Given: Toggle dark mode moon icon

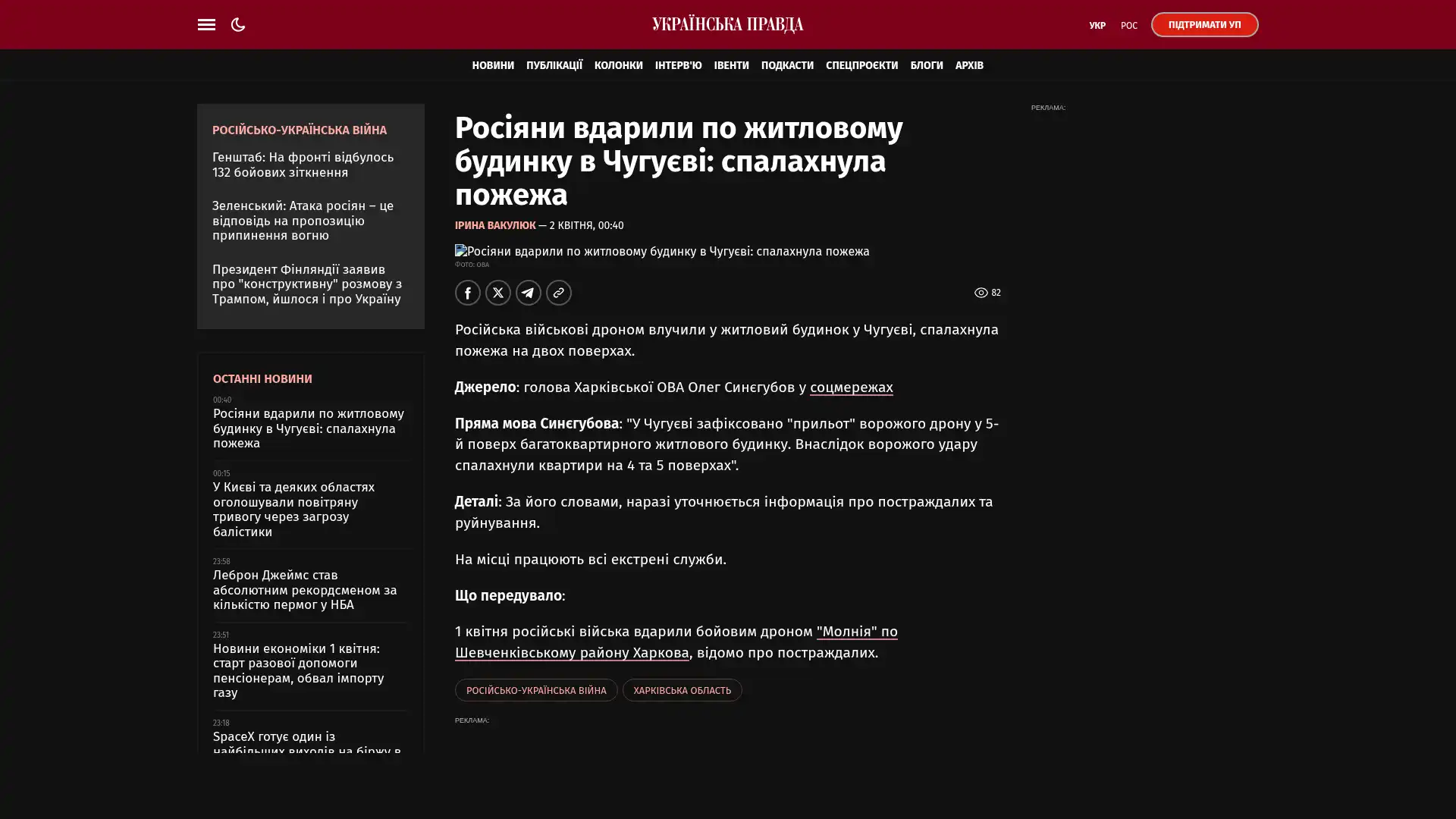Looking at the screenshot, I should point(238,24).
